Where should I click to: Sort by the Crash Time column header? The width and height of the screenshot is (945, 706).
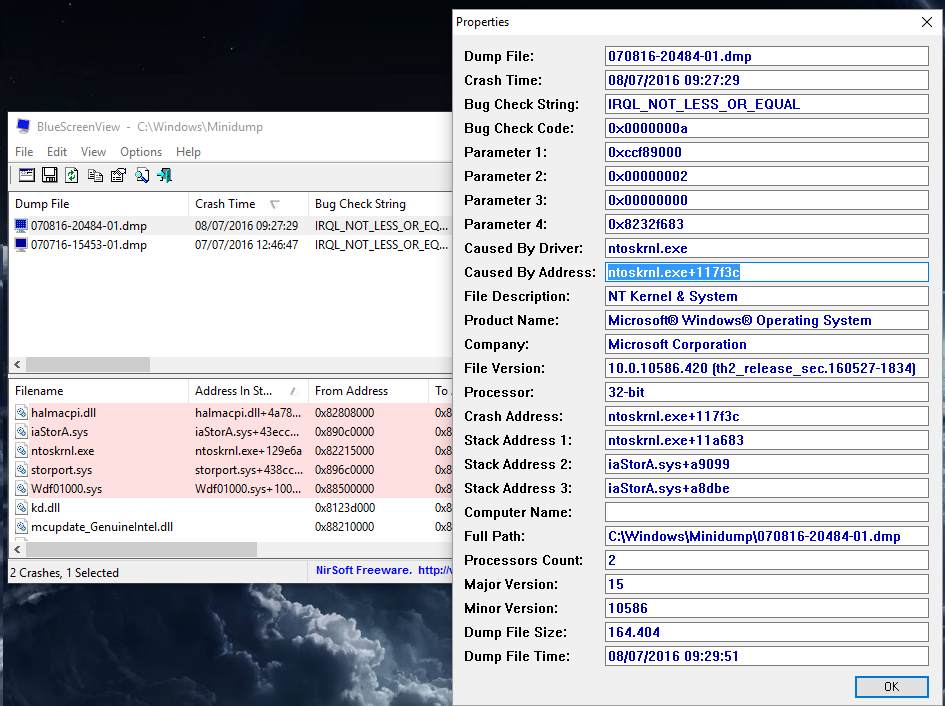pyautogui.click(x=248, y=204)
